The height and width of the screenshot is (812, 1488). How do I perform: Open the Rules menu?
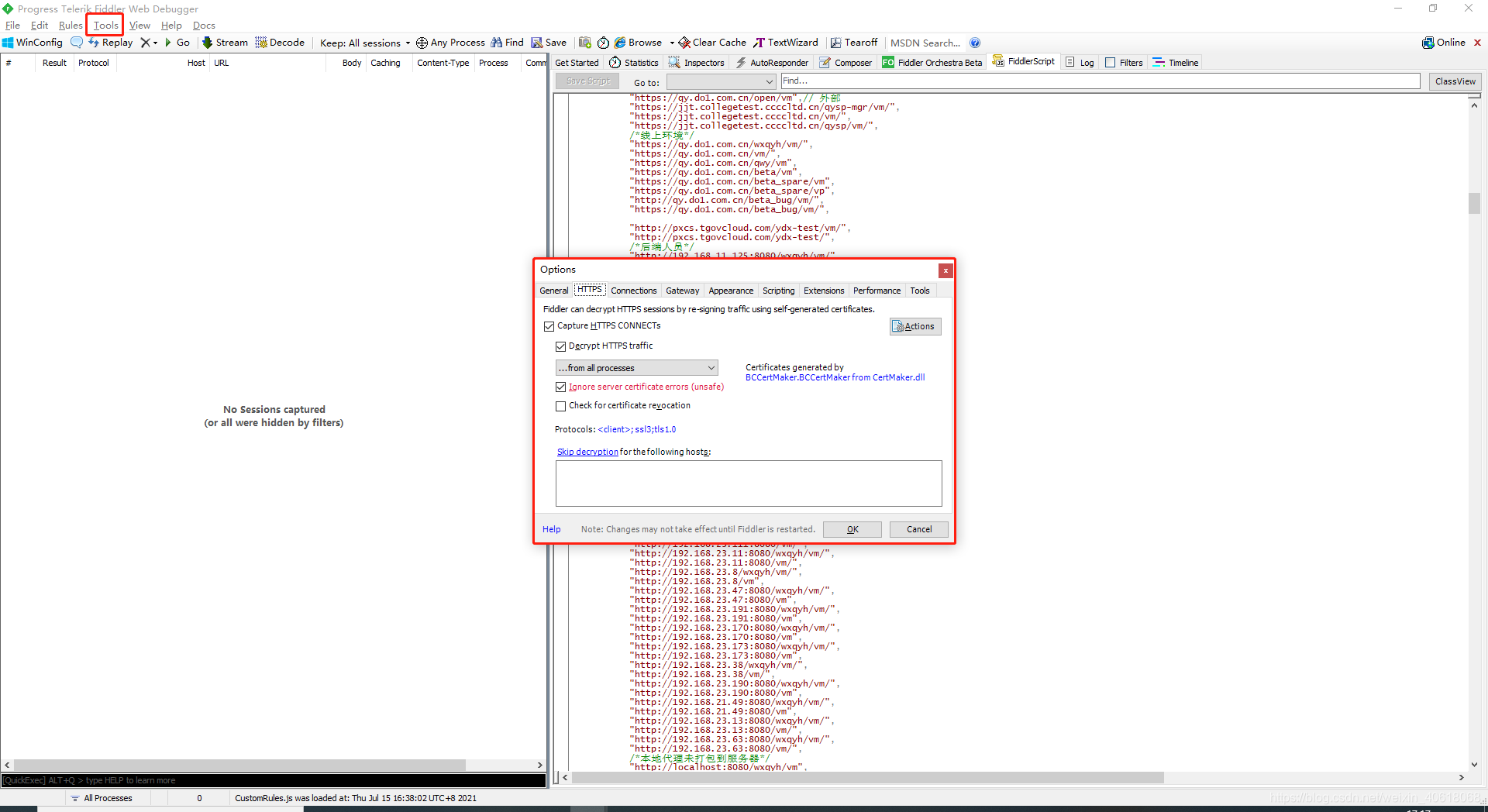[71, 26]
